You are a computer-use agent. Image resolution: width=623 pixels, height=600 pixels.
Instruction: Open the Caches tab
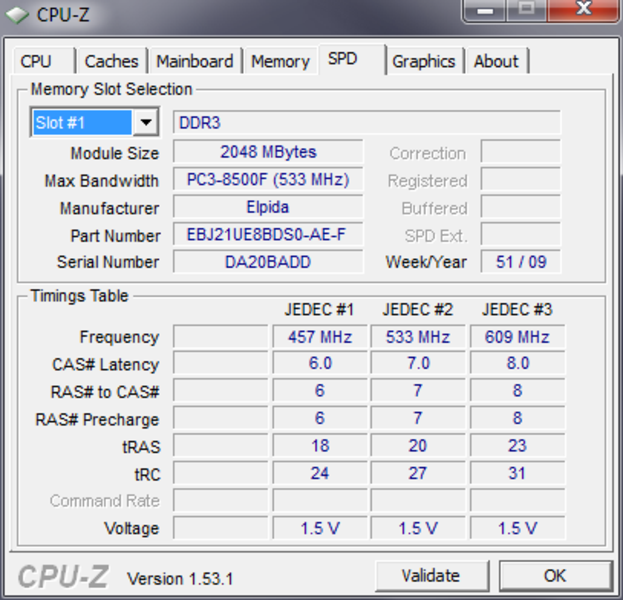(112, 61)
